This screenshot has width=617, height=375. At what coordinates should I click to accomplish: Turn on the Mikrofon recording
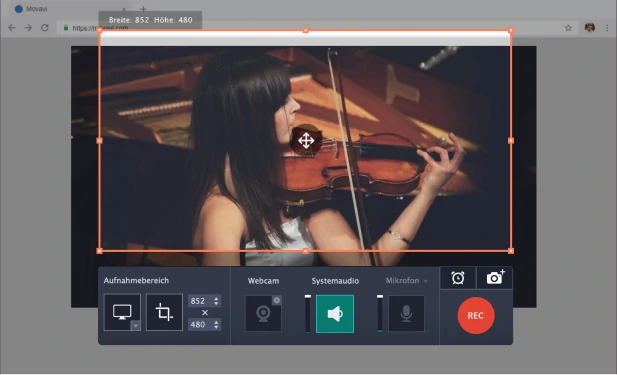(406, 314)
